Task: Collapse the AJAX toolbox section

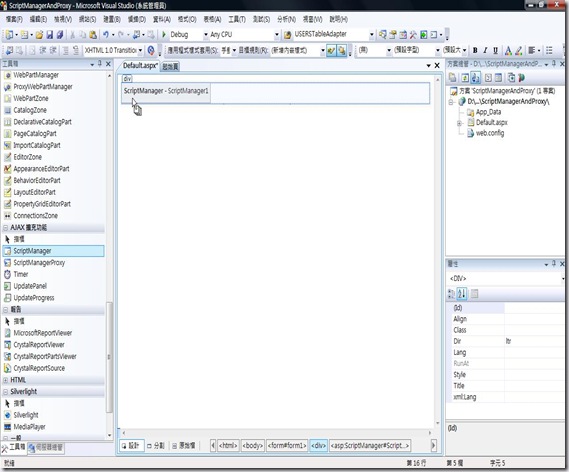Action: tap(5, 227)
